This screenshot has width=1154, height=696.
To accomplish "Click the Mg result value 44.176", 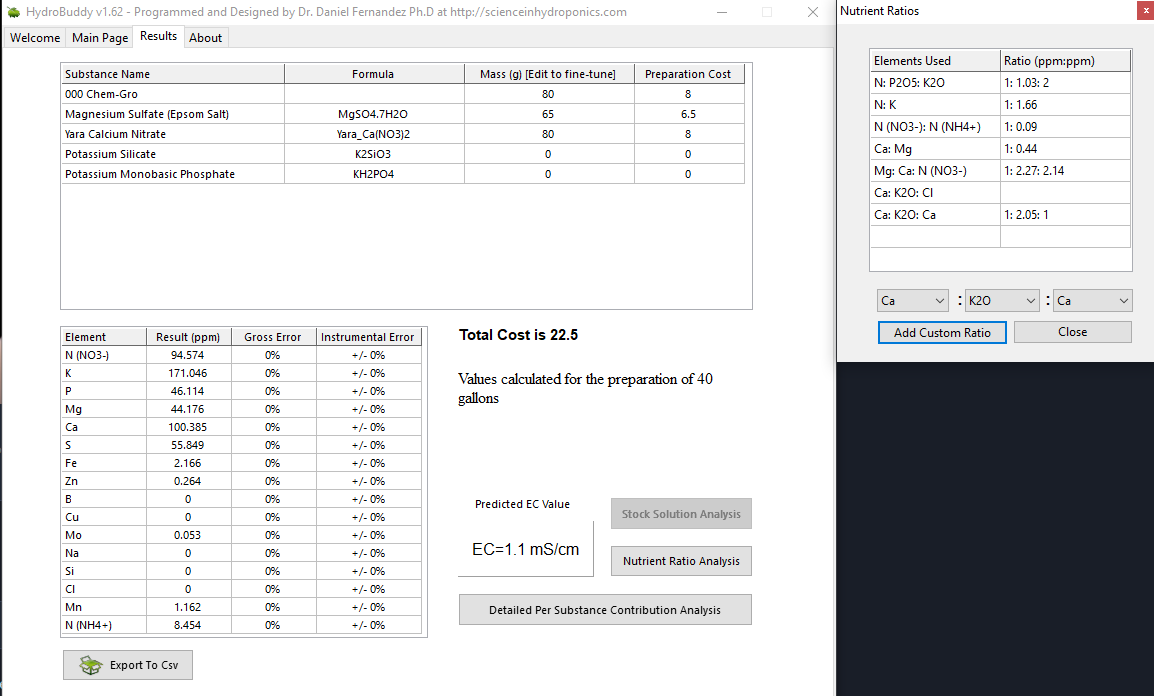I will point(188,409).
